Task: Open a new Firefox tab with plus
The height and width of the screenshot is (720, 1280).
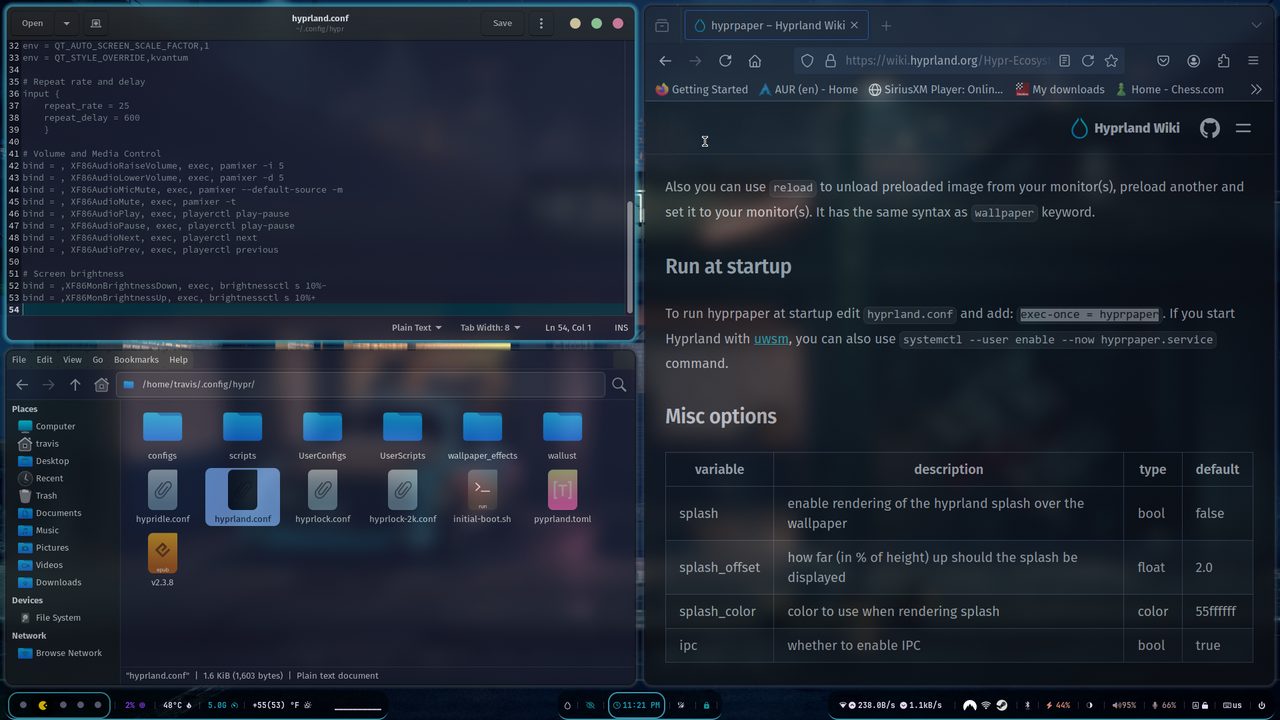Action: pos(886,25)
